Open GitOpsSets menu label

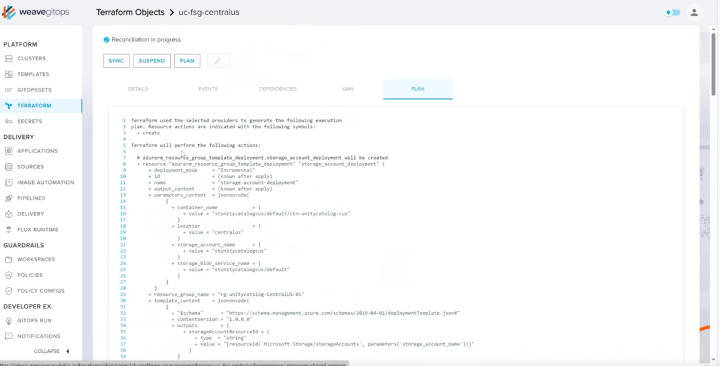coord(34,90)
